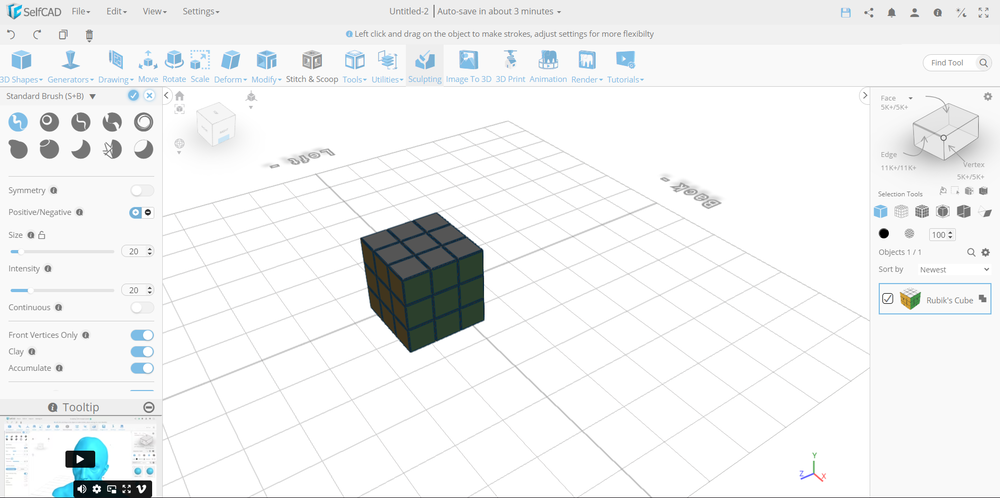This screenshot has height=498, width=1000.
Task: Select the solid cube selection mode
Action: [880, 211]
